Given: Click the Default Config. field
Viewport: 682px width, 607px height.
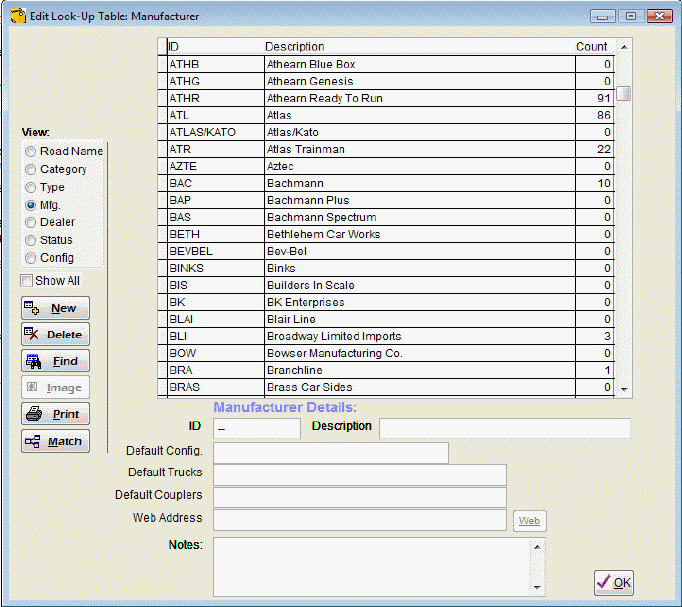Looking at the screenshot, I should point(331,453).
